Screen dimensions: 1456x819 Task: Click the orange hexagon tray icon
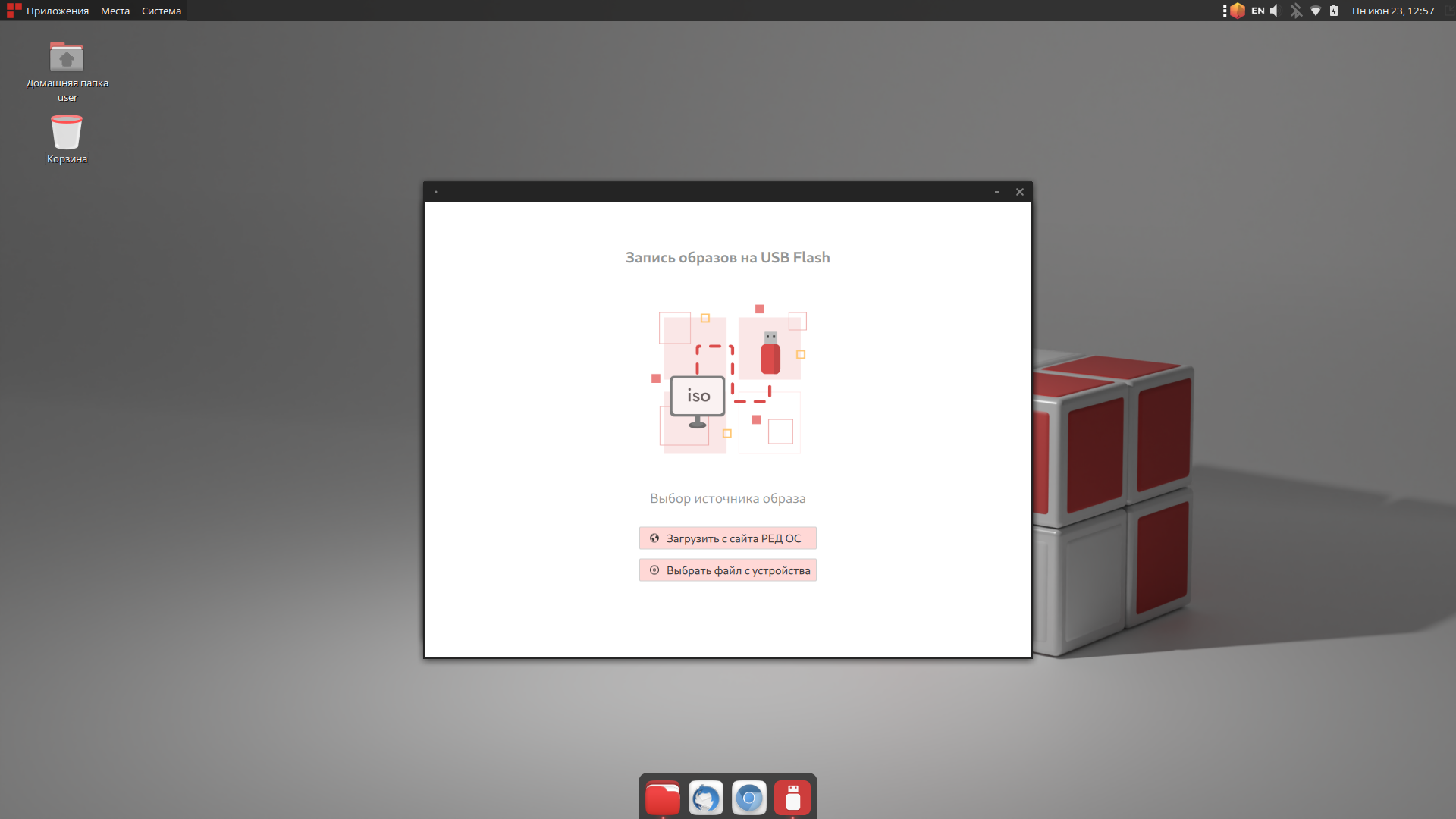pyautogui.click(x=1238, y=11)
